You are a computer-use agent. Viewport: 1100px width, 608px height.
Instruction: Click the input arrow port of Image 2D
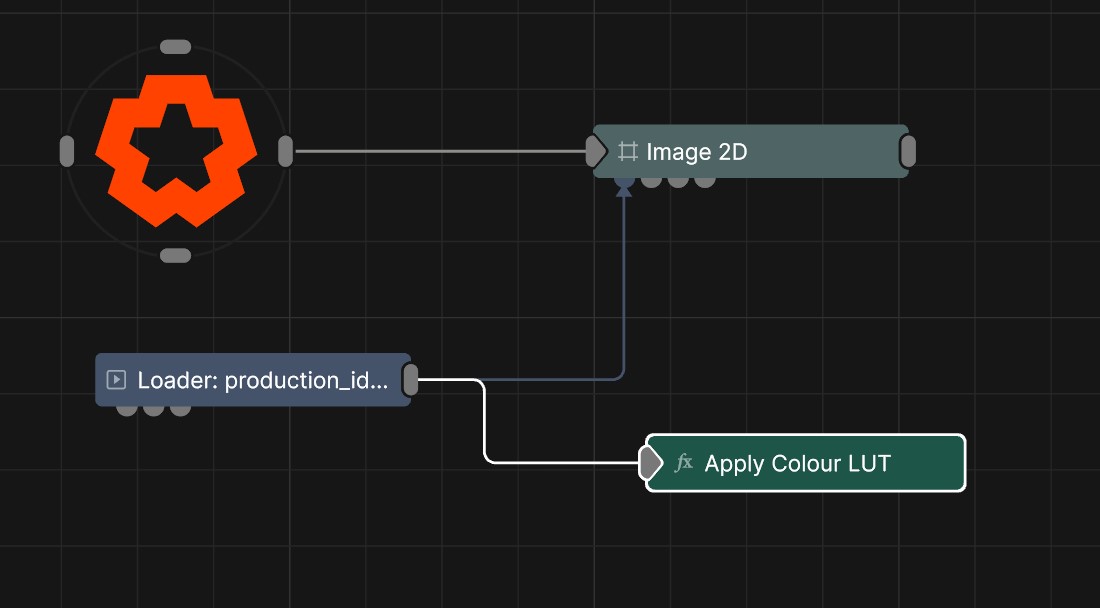point(596,152)
